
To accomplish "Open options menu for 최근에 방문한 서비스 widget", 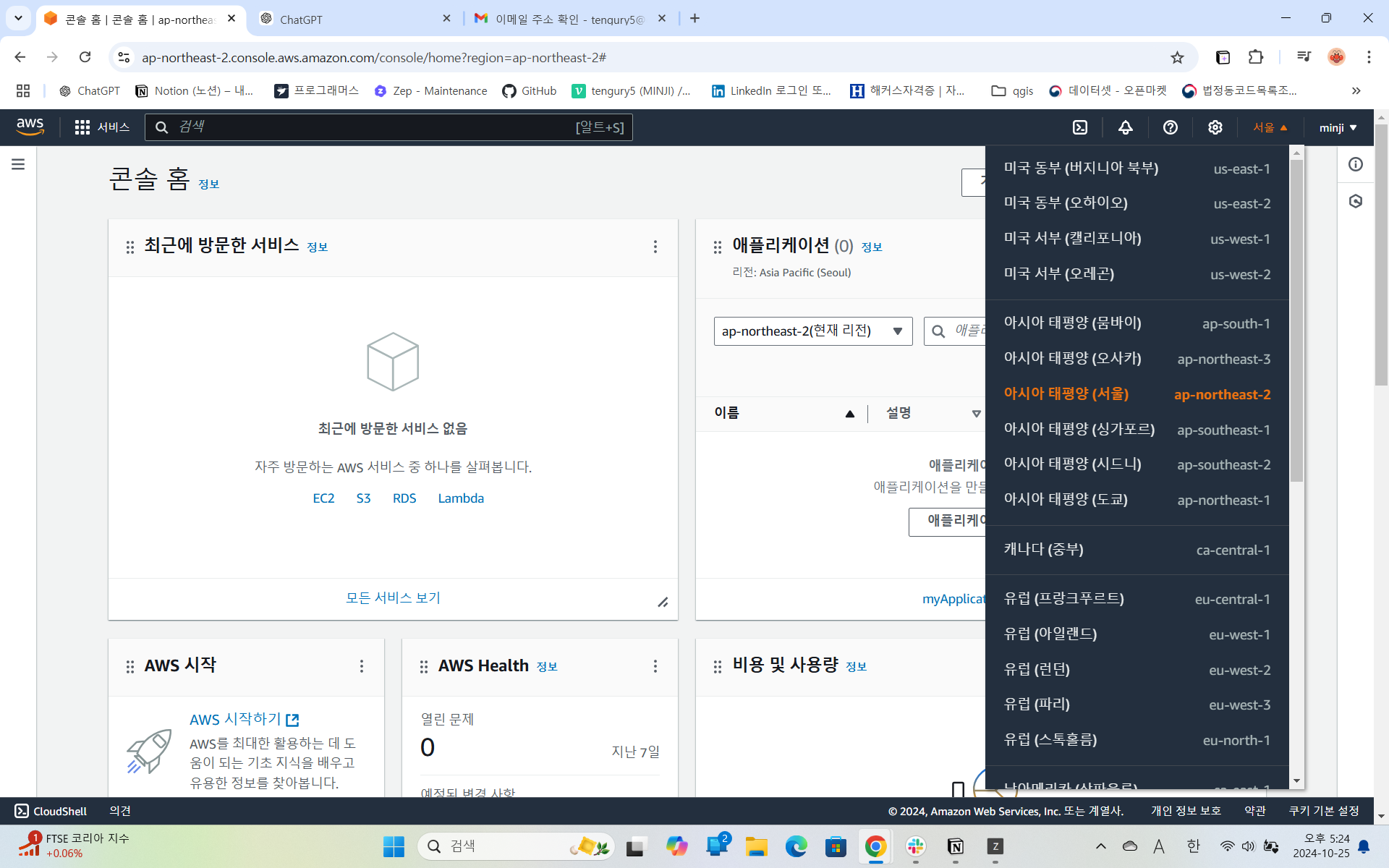I will tap(655, 247).
